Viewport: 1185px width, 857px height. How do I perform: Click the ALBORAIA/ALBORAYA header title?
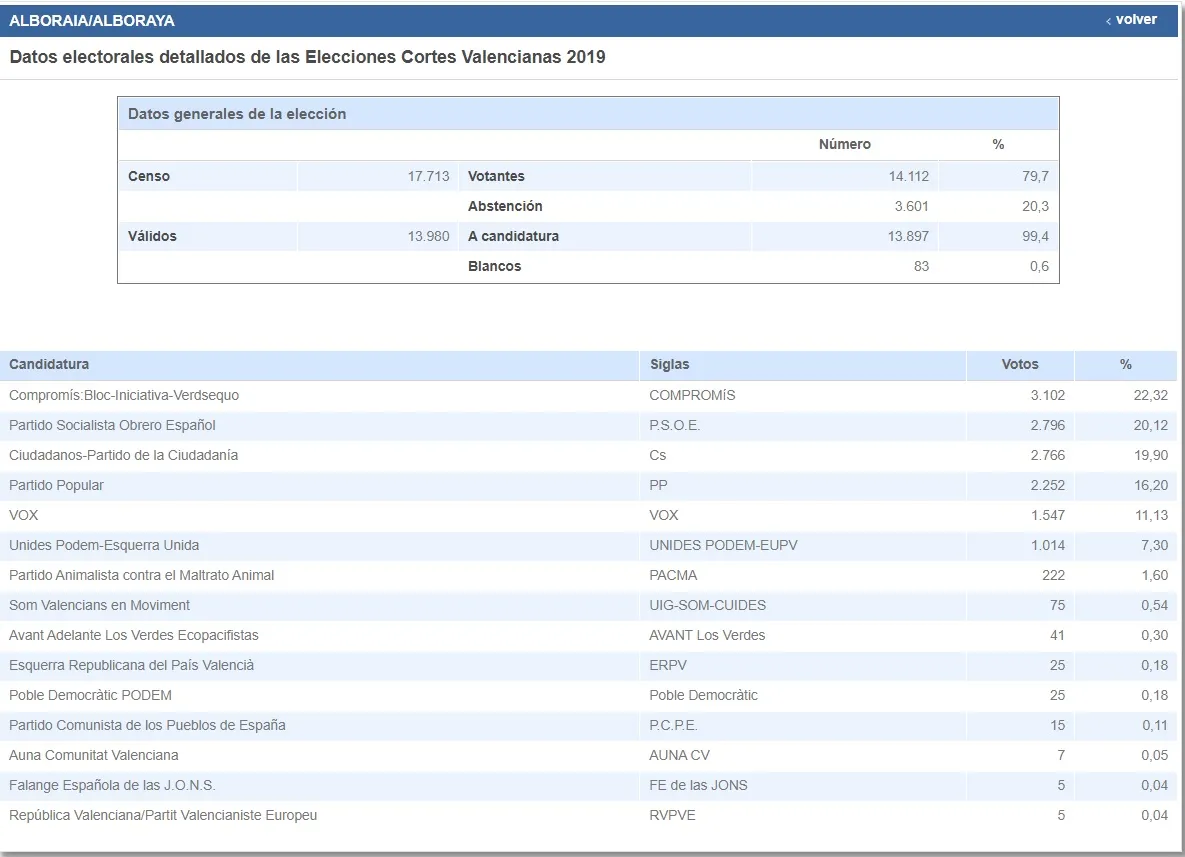point(91,20)
